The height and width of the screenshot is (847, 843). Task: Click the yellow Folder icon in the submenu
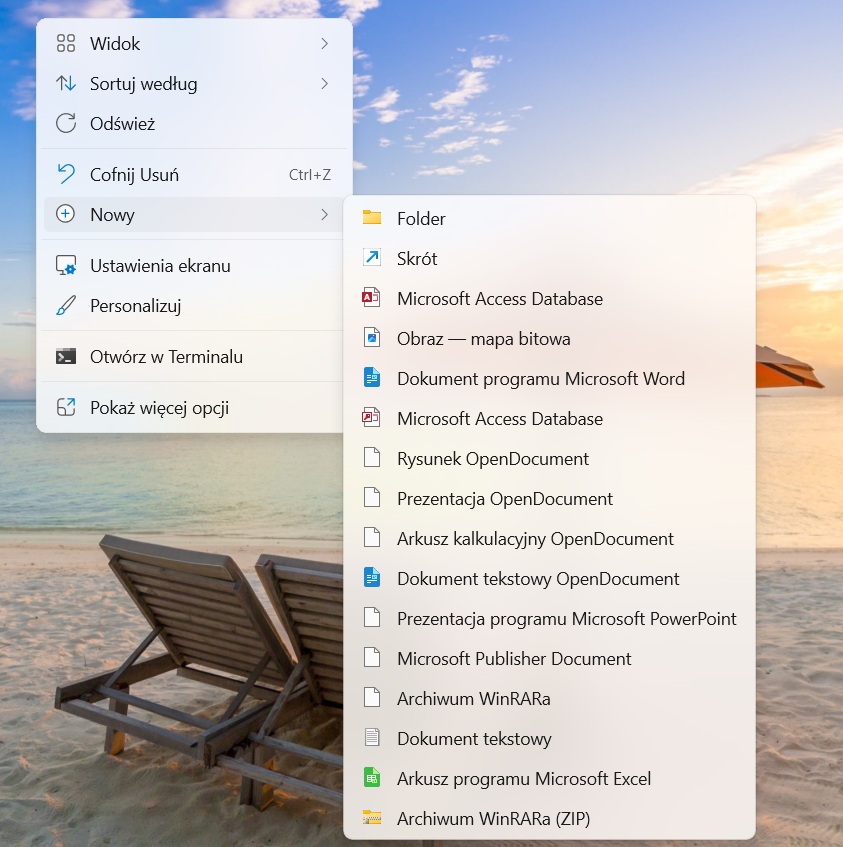[x=372, y=218]
